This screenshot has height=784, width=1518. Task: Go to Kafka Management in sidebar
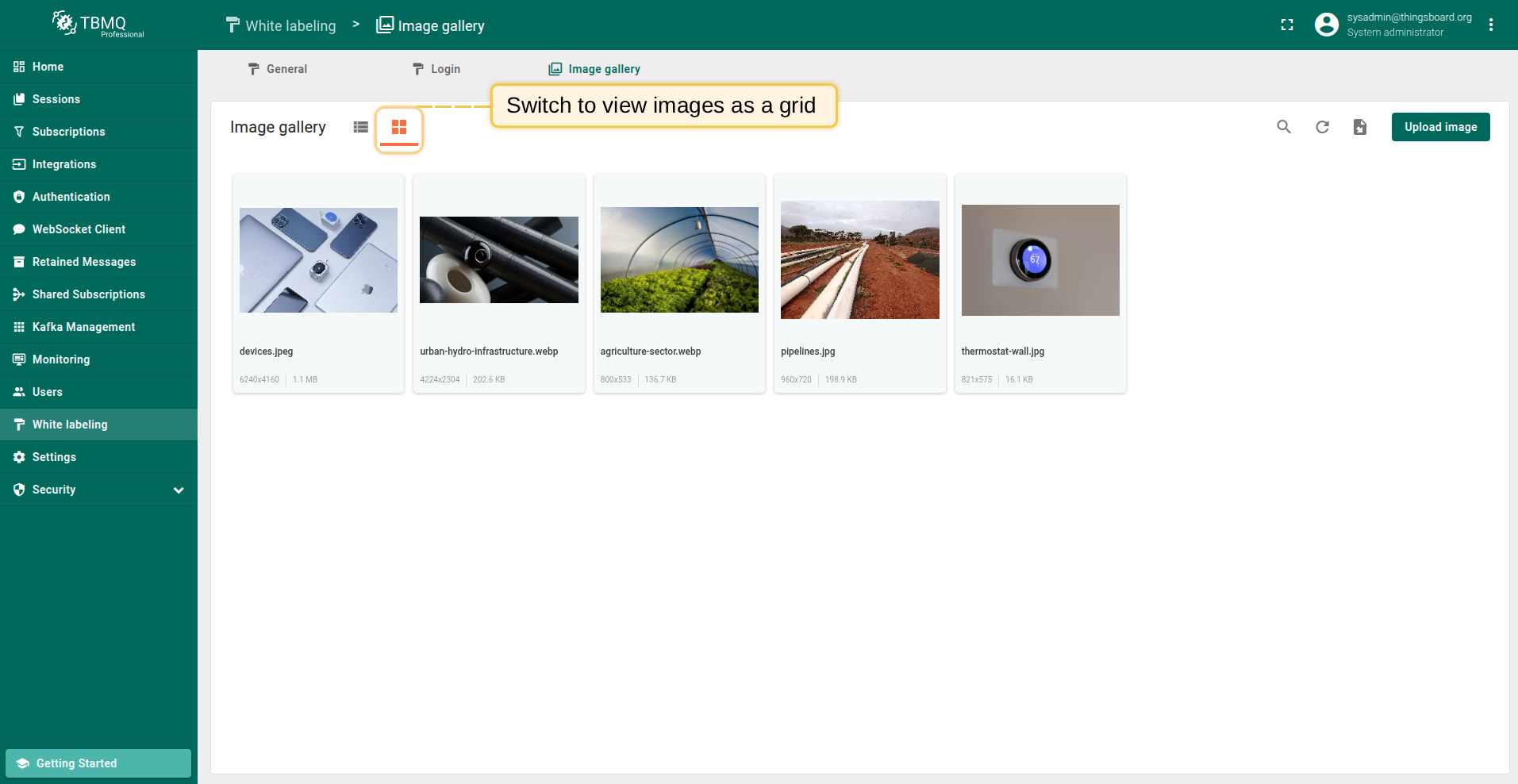point(83,327)
